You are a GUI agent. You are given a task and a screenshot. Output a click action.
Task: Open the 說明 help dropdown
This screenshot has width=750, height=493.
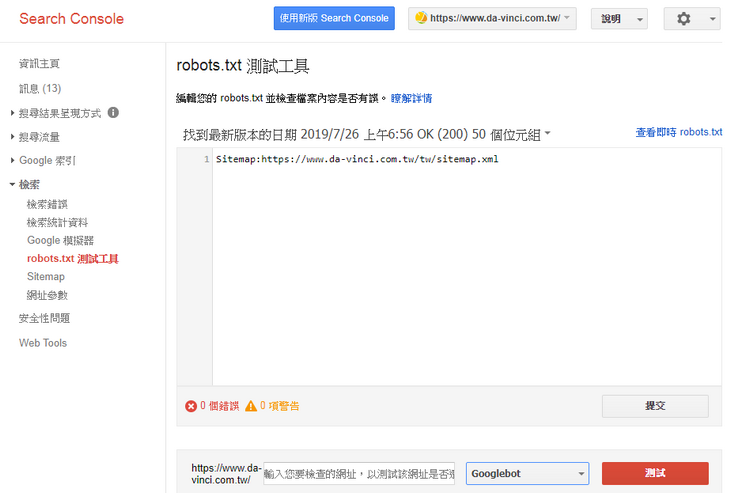click(619, 19)
